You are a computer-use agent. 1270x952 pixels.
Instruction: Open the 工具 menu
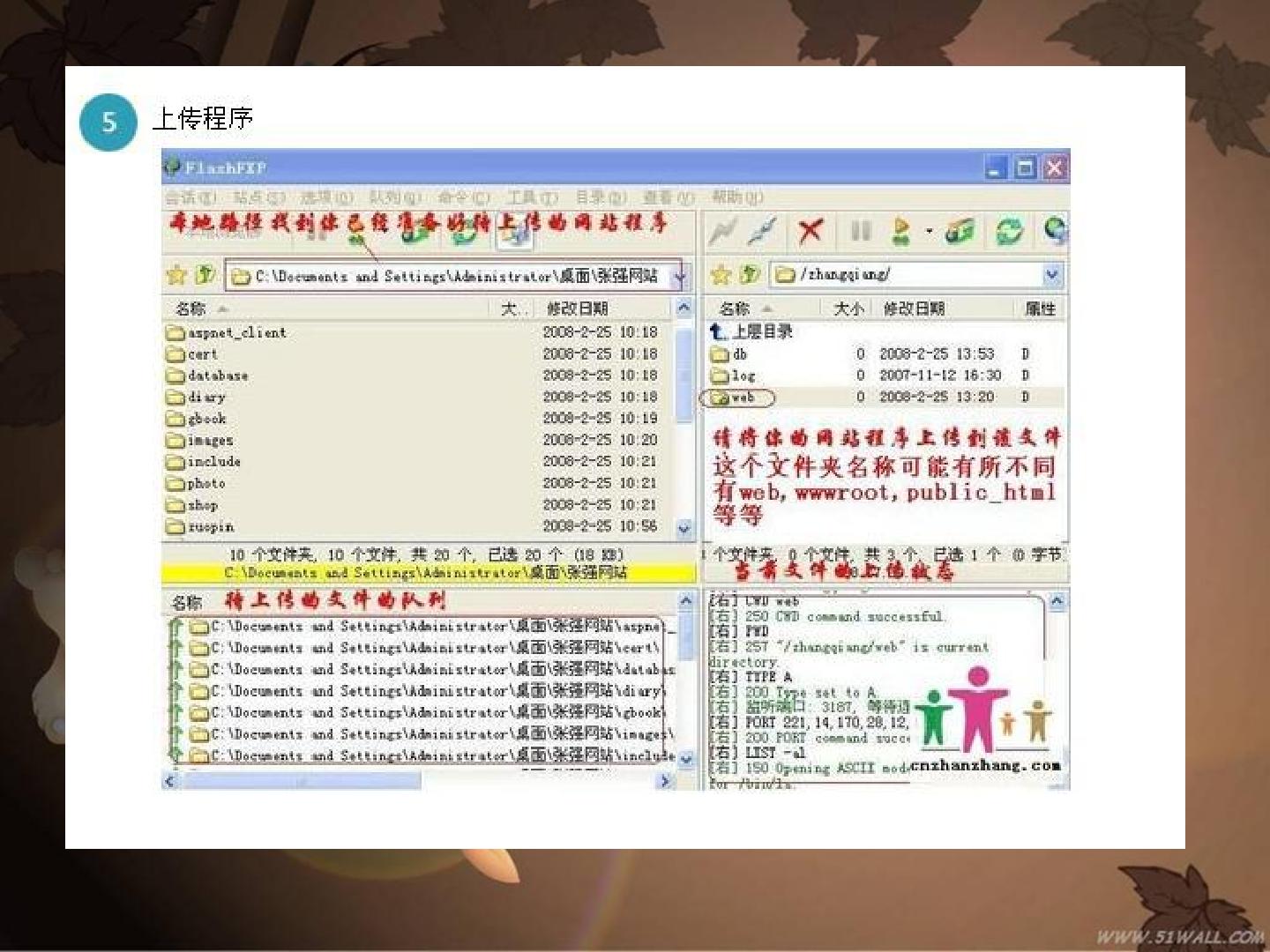532,197
